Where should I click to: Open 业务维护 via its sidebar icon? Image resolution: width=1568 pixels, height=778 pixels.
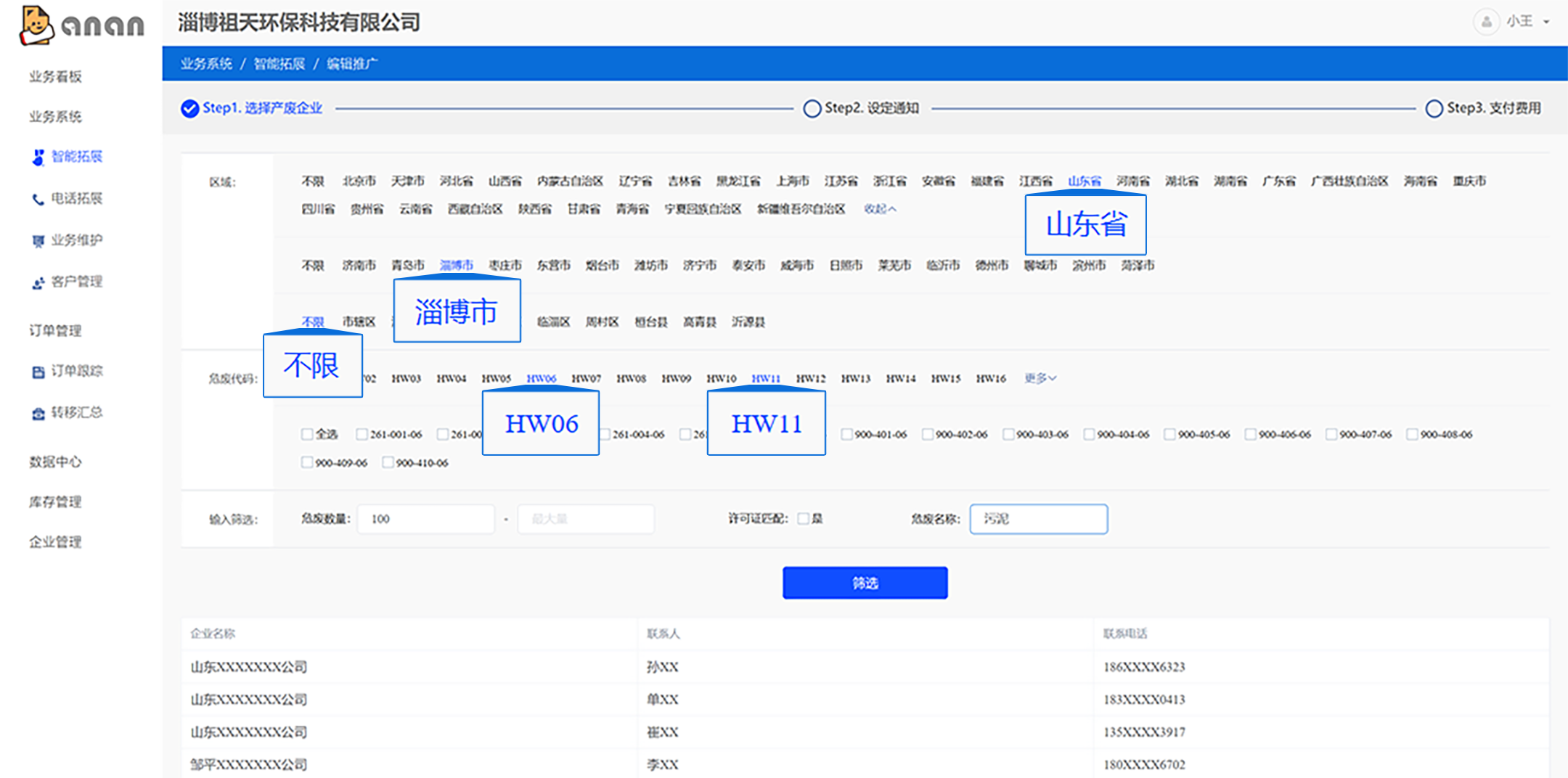click(38, 241)
